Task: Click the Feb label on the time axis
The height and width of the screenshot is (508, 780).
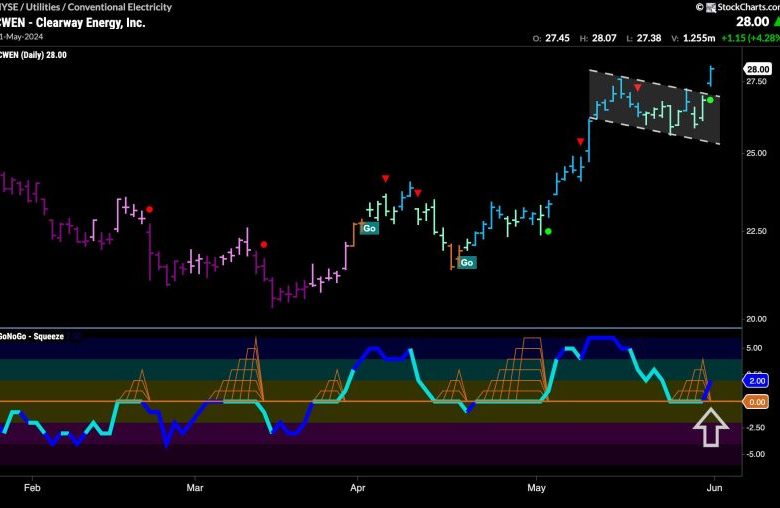Action: pyautogui.click(x=32, y=488)
